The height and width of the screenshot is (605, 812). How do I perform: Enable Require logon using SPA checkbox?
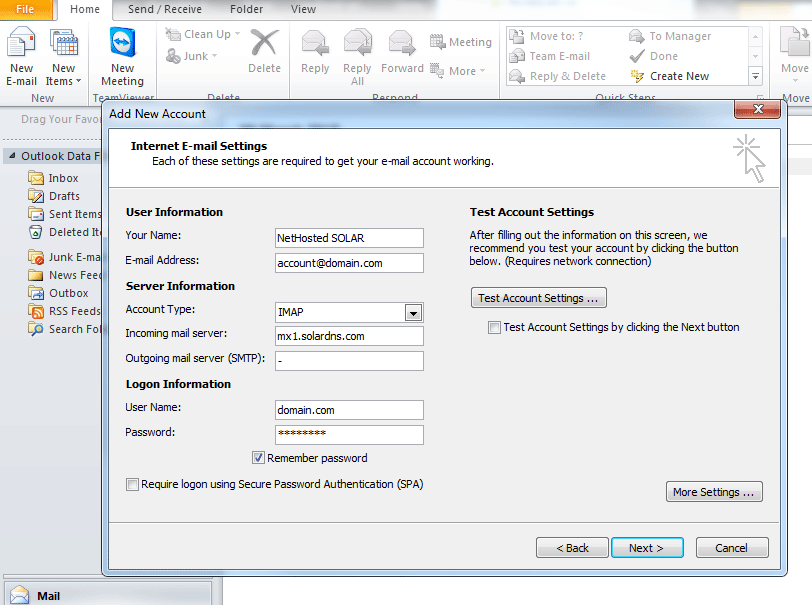click(132, 484)
